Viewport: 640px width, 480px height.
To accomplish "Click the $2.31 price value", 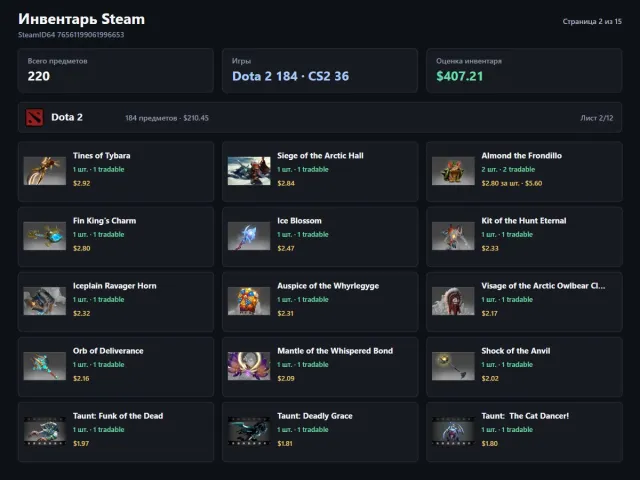I will (x=285, y=313).
